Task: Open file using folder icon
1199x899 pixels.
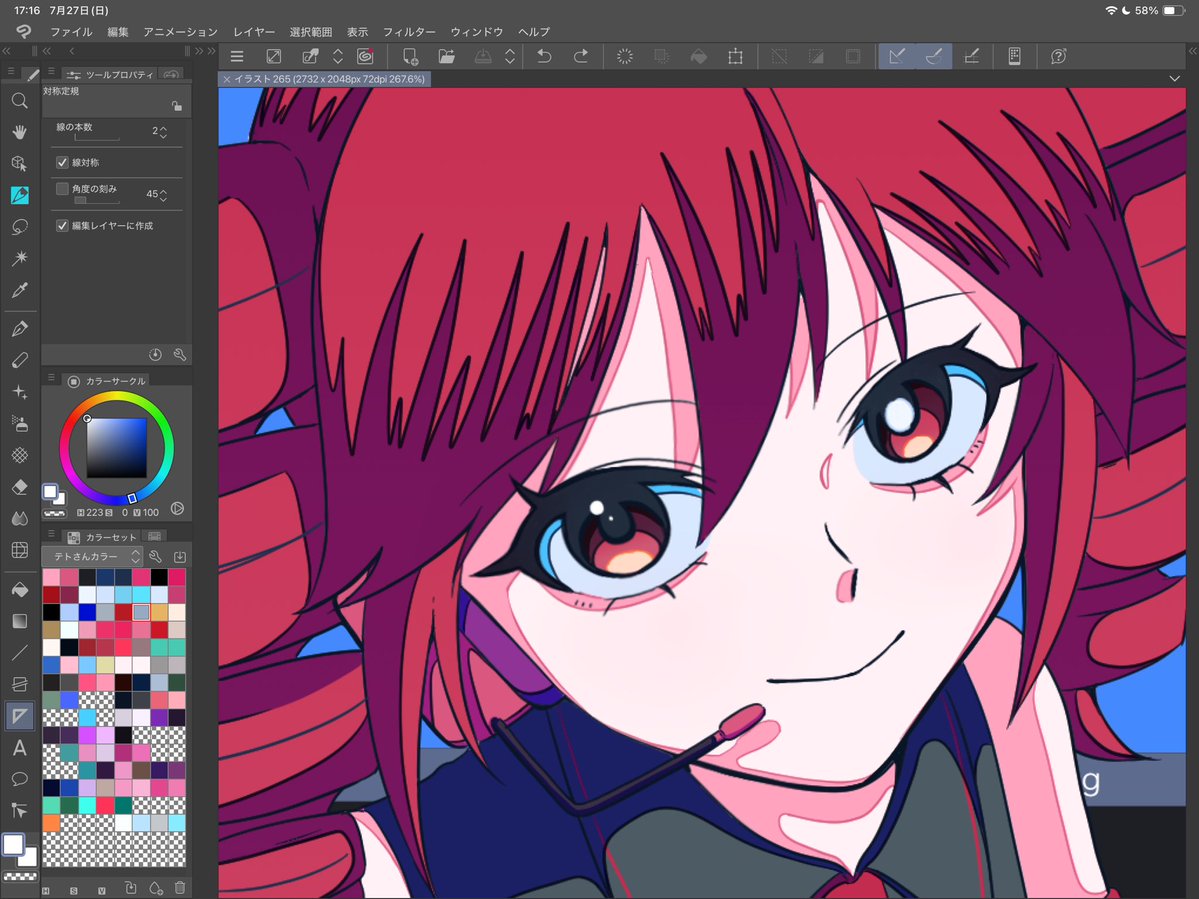Action: coord(447,56)
